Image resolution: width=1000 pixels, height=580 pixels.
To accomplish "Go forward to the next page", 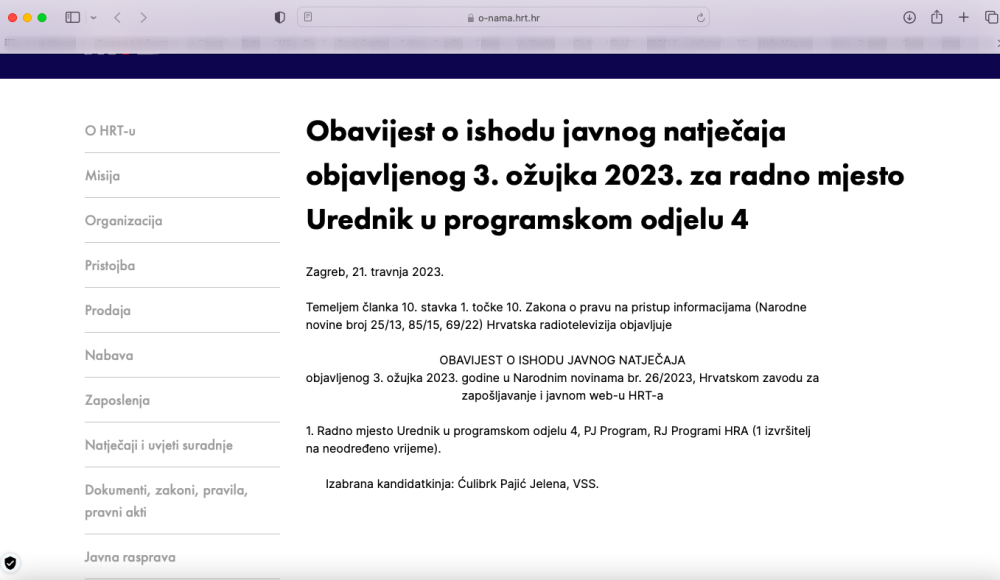I will (x=144, y=18).
